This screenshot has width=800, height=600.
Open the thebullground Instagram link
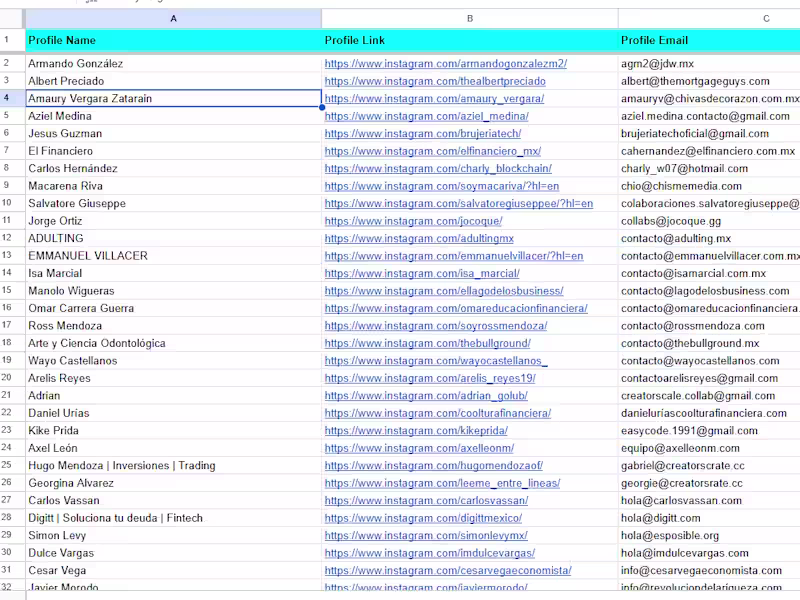(428, 343)
